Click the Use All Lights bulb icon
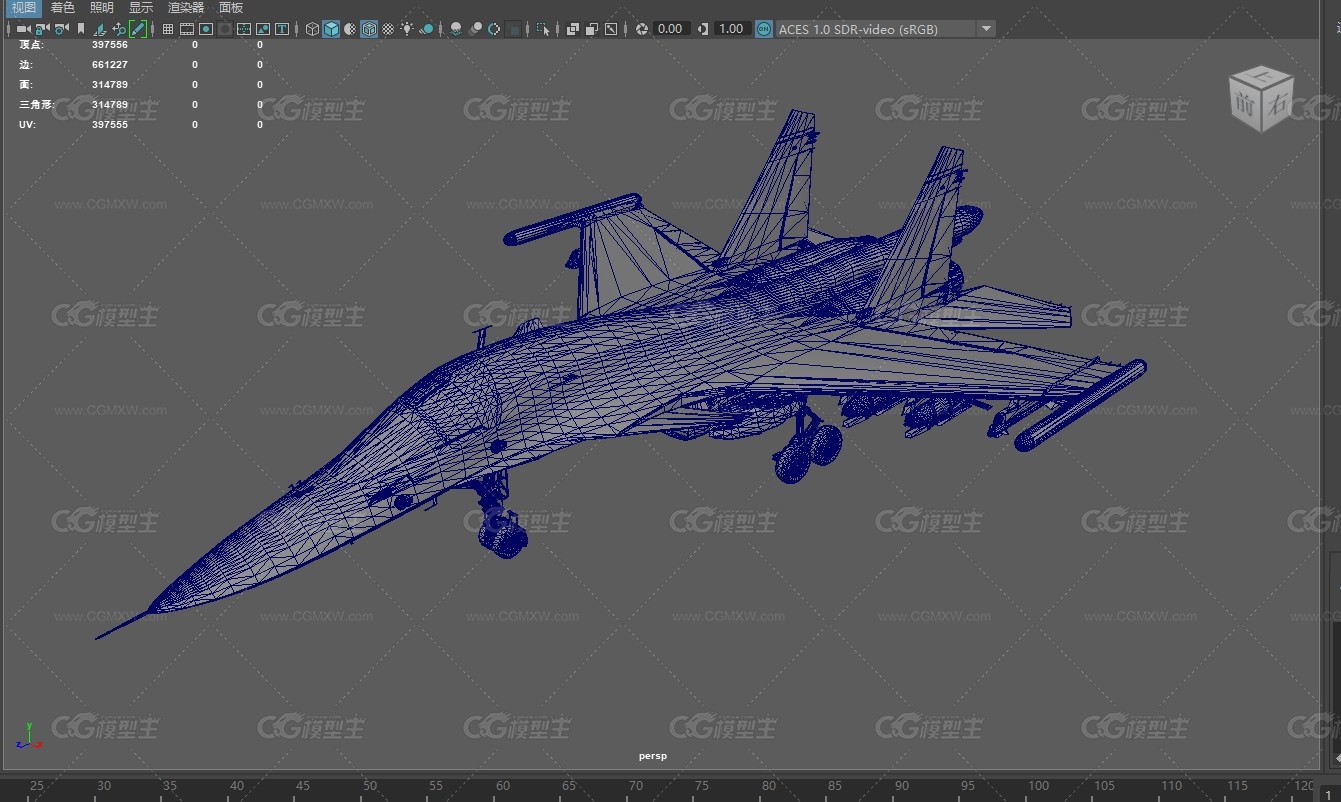 pos(408,29)
